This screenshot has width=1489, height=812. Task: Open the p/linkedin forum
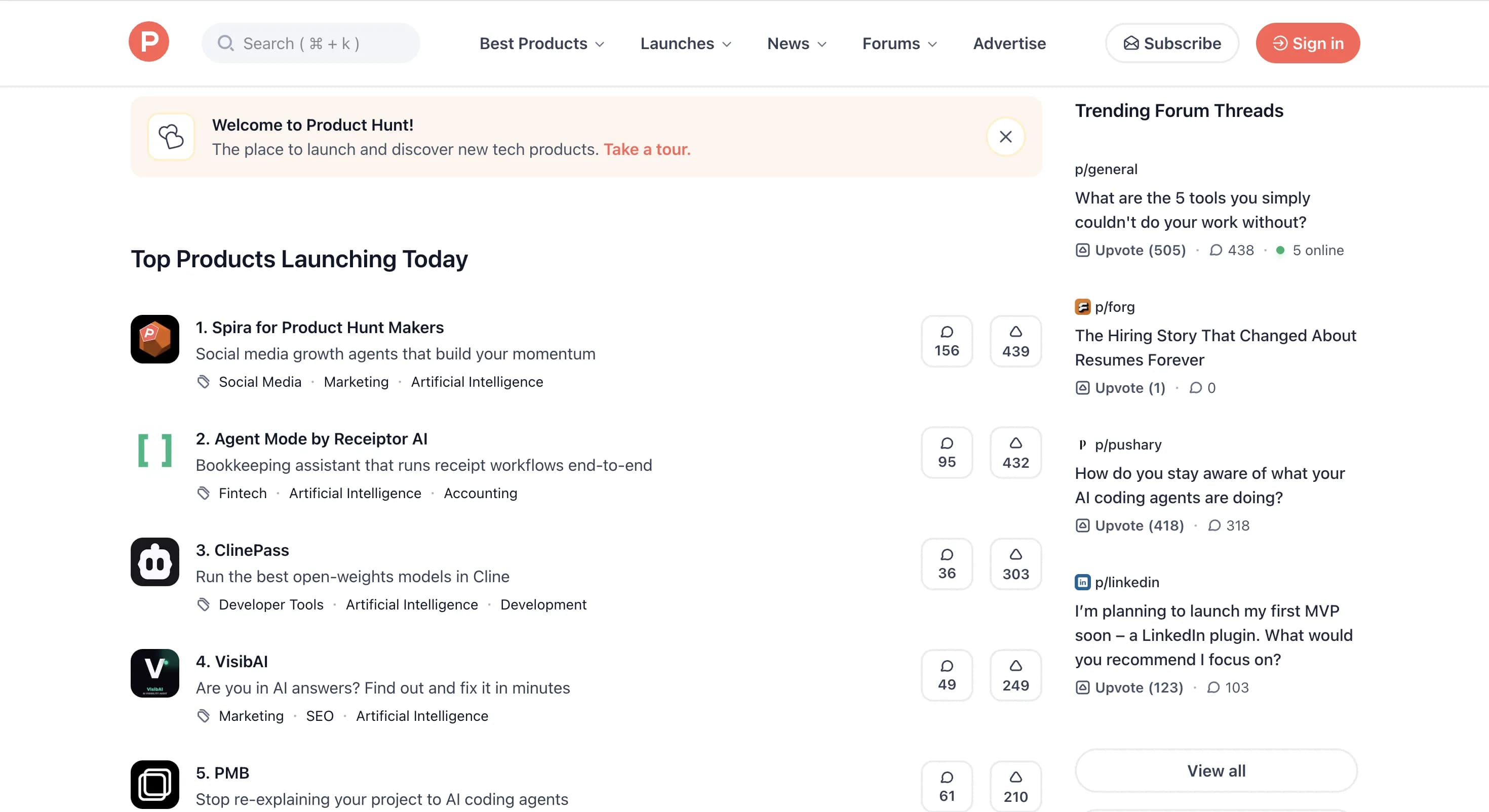click(1126, 582)
